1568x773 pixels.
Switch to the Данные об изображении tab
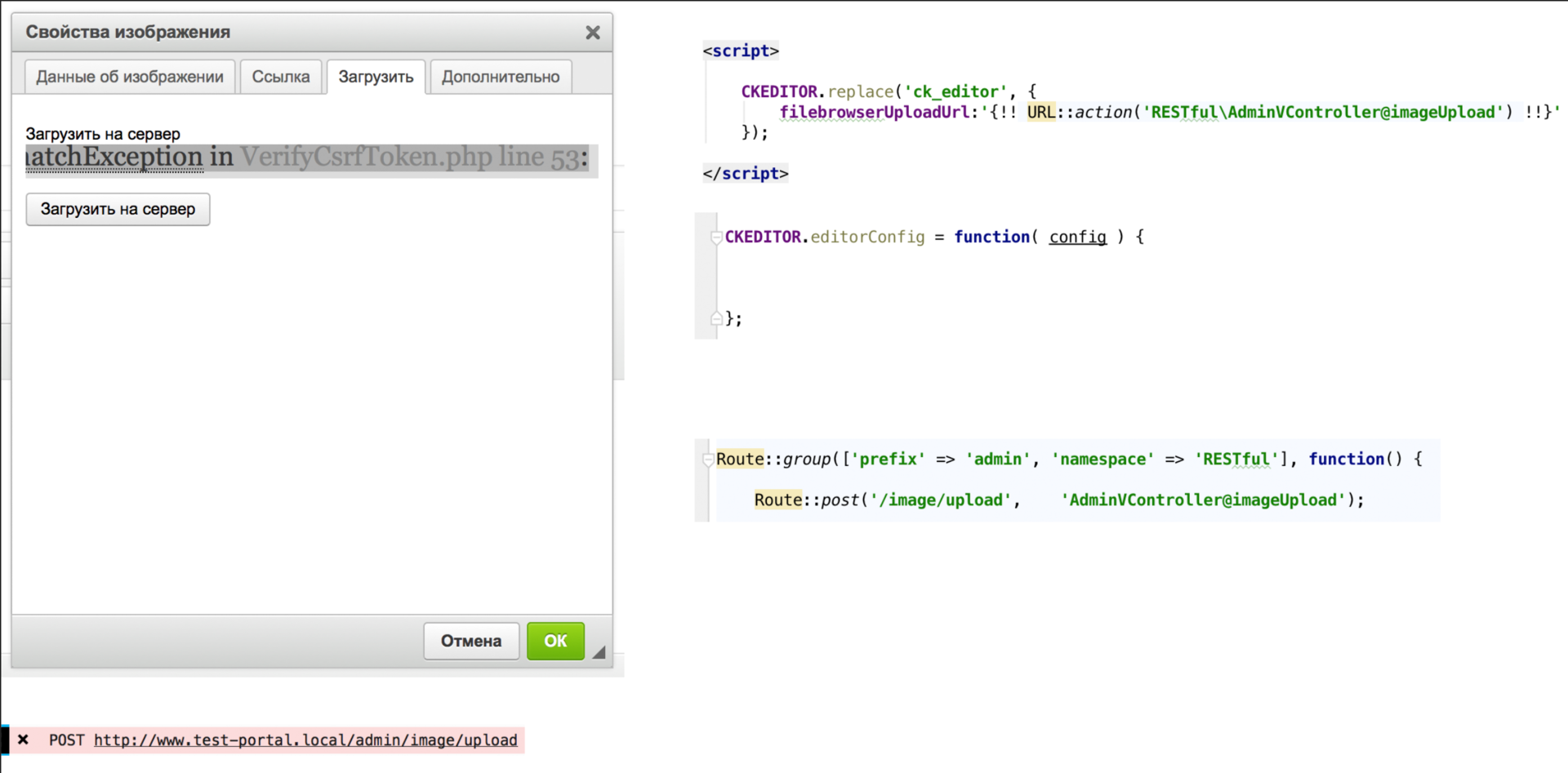(130, 77)
